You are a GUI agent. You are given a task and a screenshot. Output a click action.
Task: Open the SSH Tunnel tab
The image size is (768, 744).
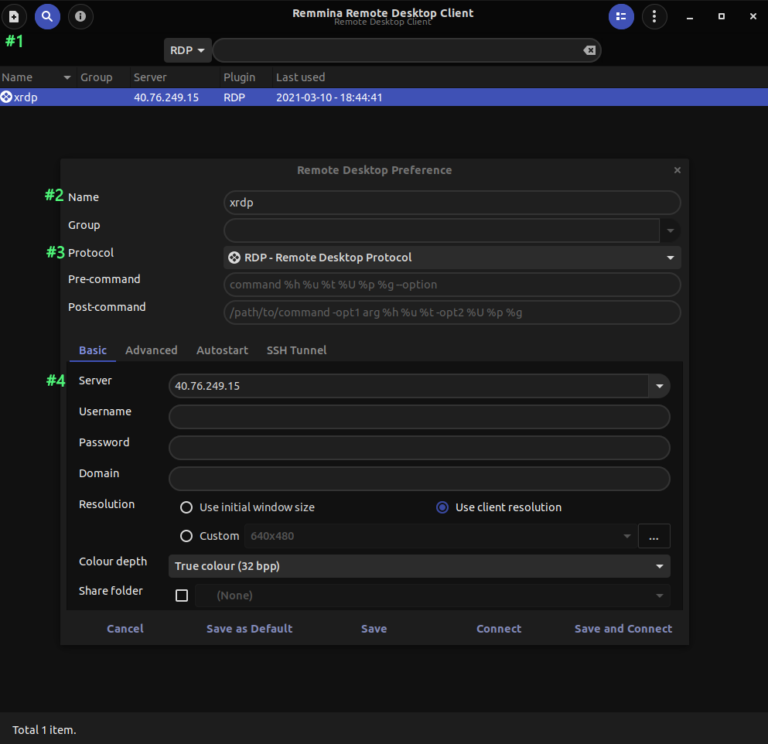click(x=296, y=350)
